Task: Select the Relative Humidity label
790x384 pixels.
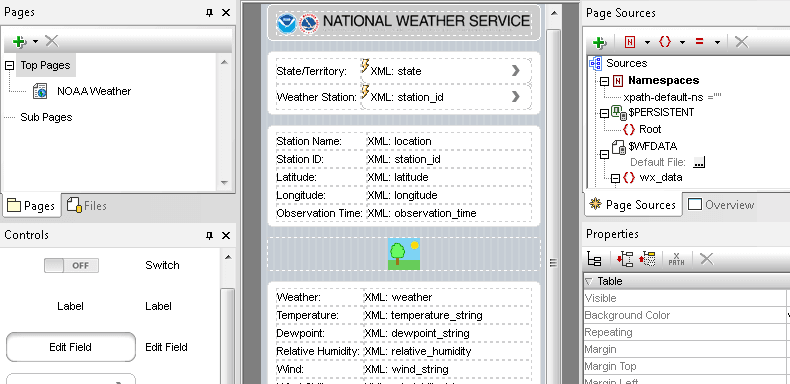Action: coord(318,351)
